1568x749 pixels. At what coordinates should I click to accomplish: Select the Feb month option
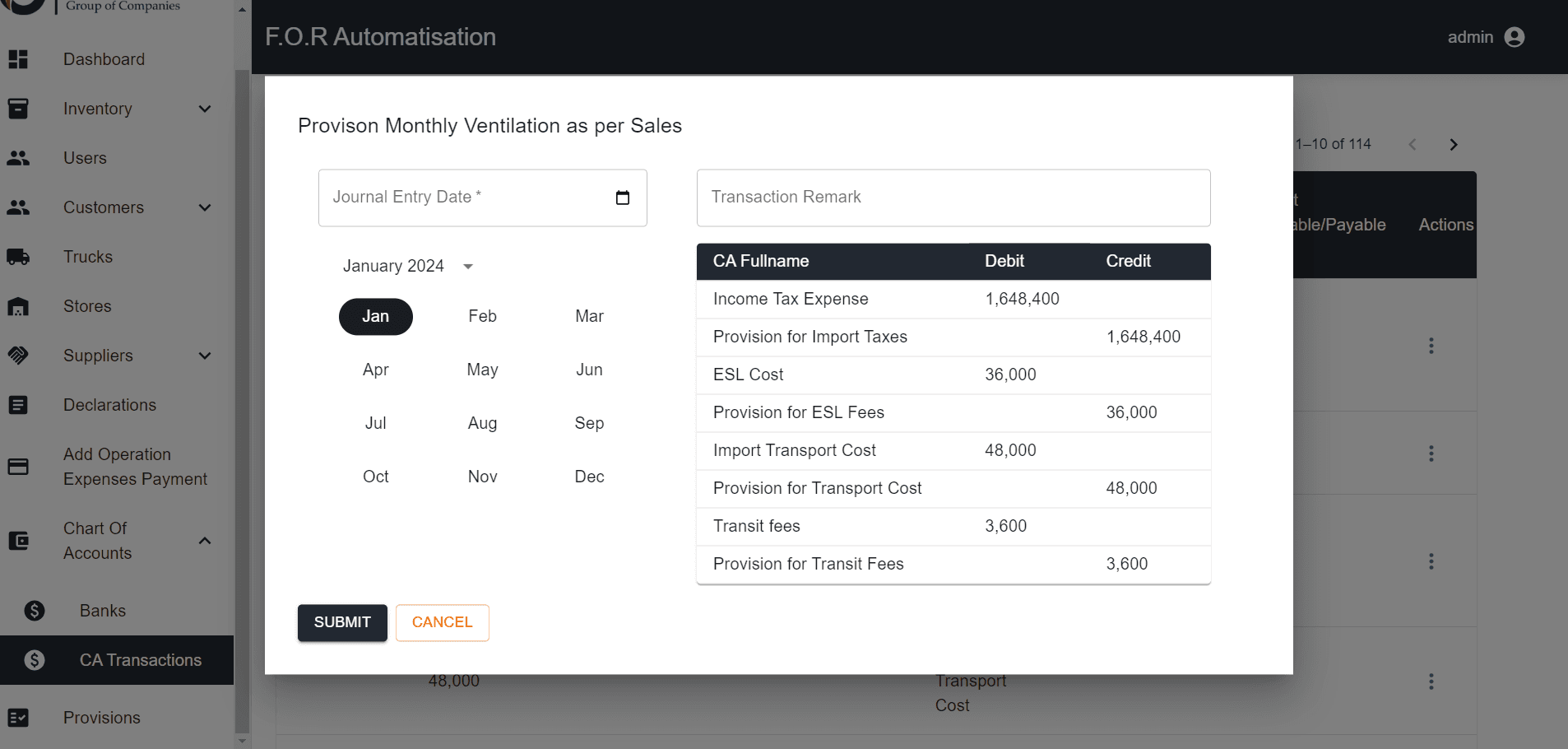coord(482,316)
